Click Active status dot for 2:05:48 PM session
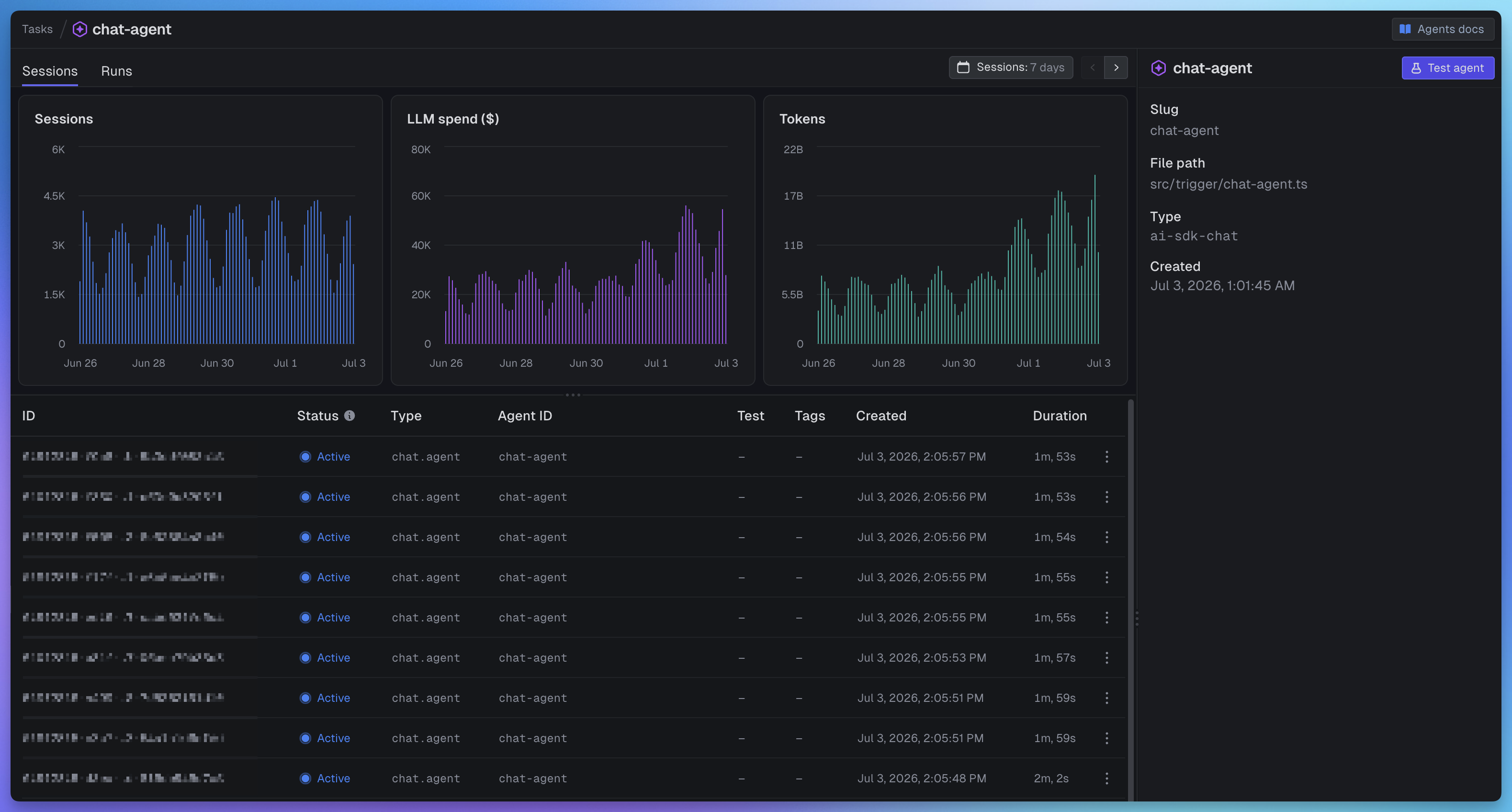 point(305,778)
